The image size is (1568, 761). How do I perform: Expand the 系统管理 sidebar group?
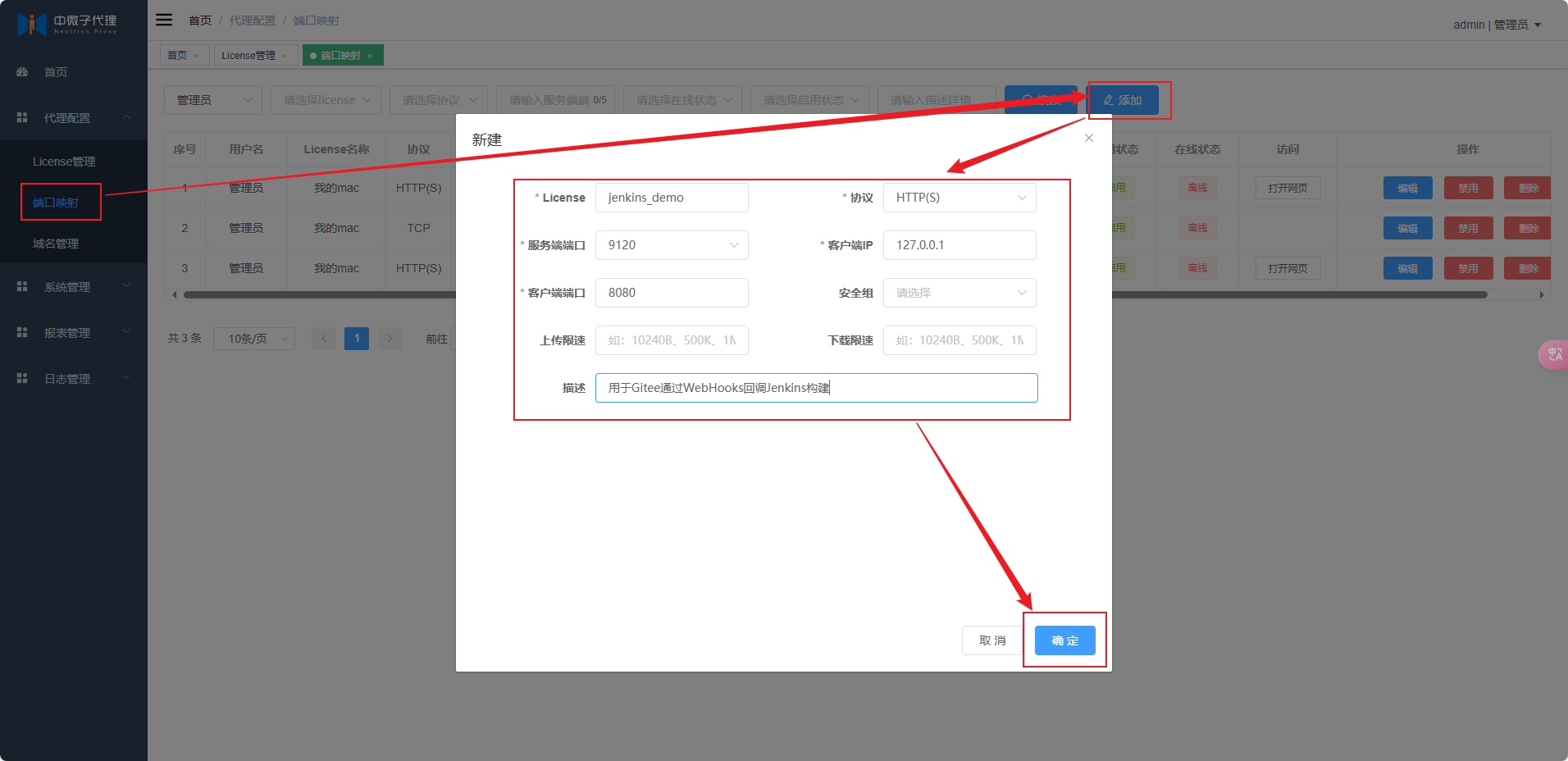pos(74,287)
